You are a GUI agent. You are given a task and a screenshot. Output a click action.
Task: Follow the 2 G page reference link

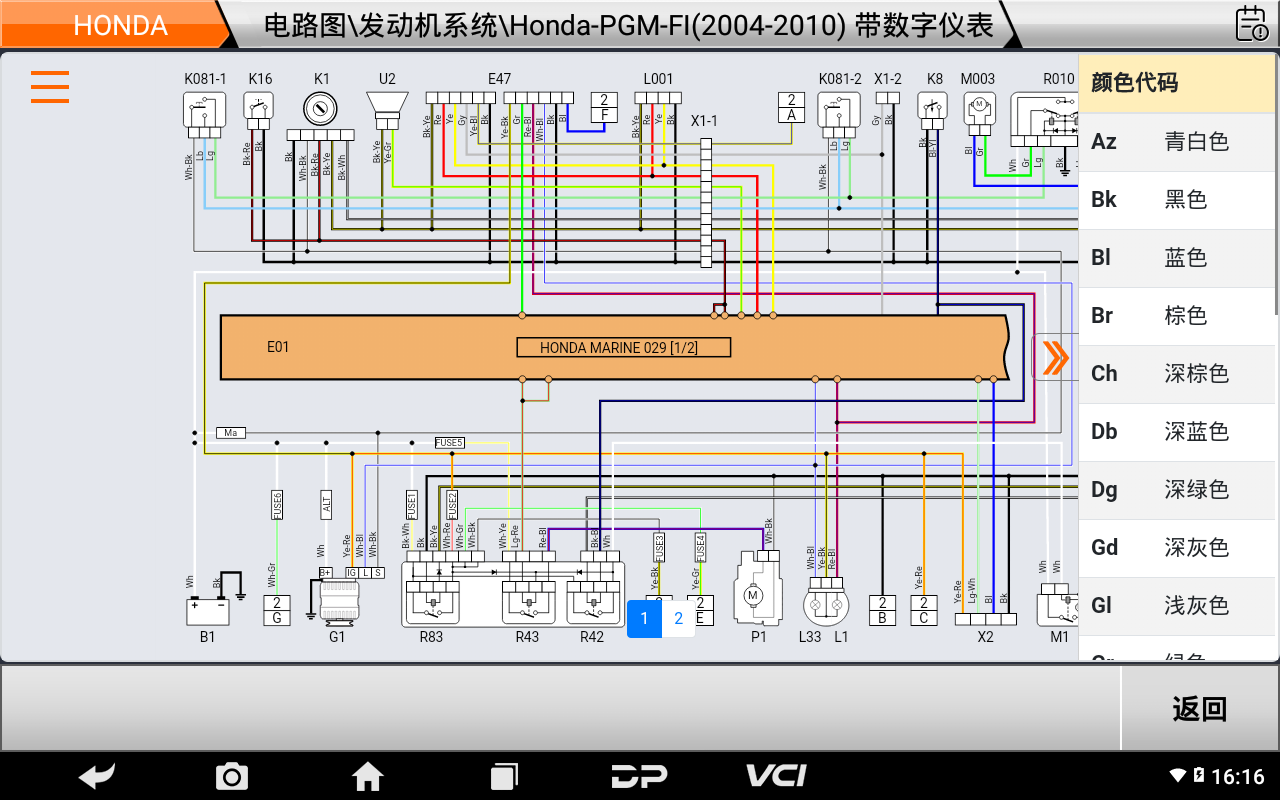(276, 610)
